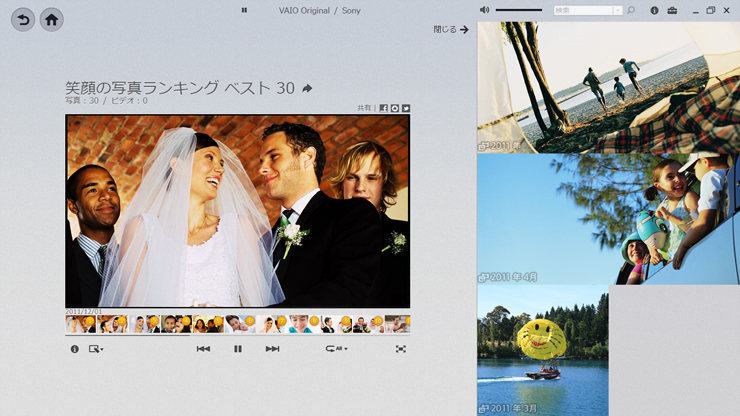740x416 pixels.
Task: Open the parasailing smiley photo thumbnail
Action: click(x=542, y=350)
